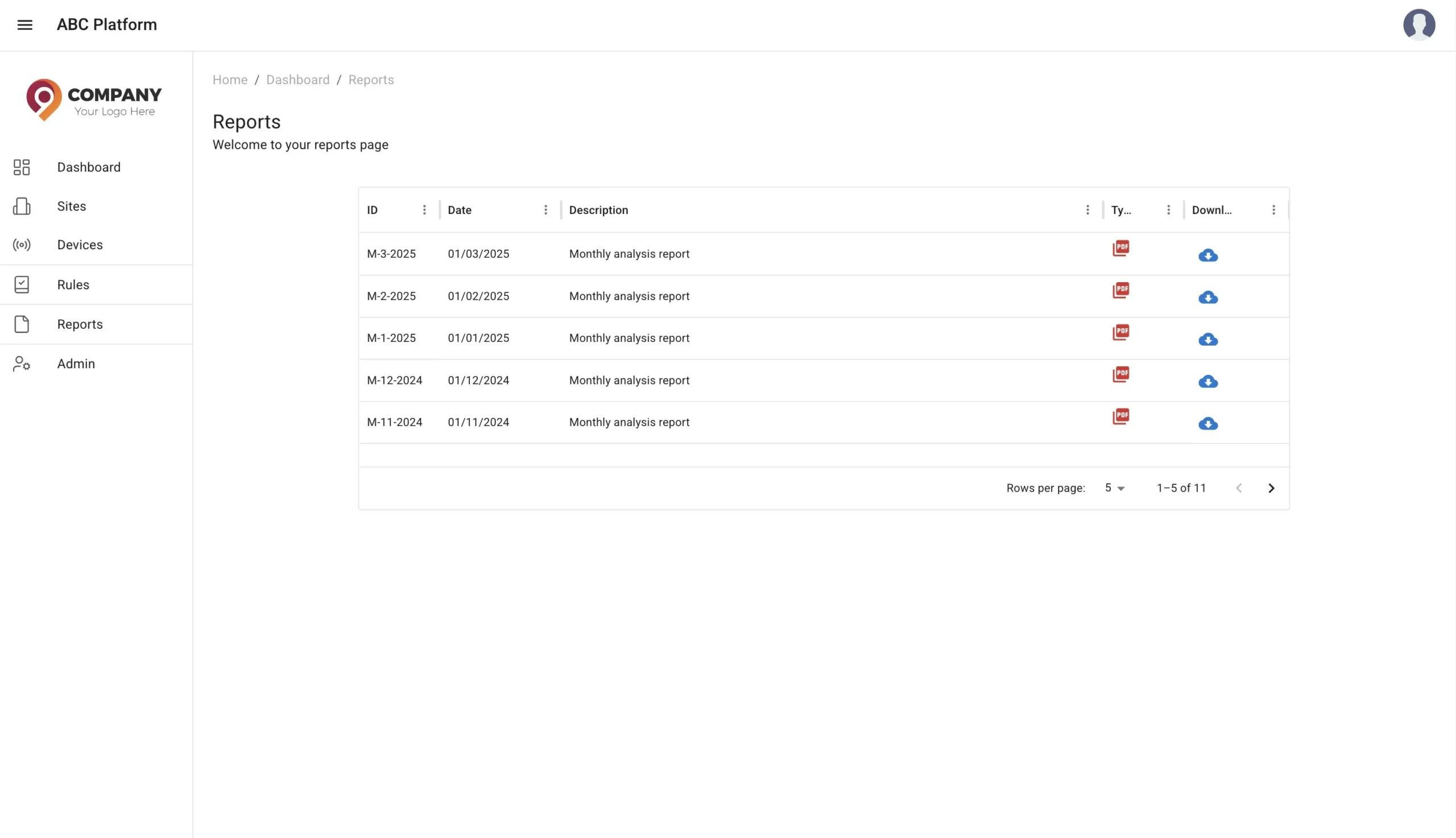
Task: Click the Rules checklist icon in sidebar
Action: tap(22, 284)
